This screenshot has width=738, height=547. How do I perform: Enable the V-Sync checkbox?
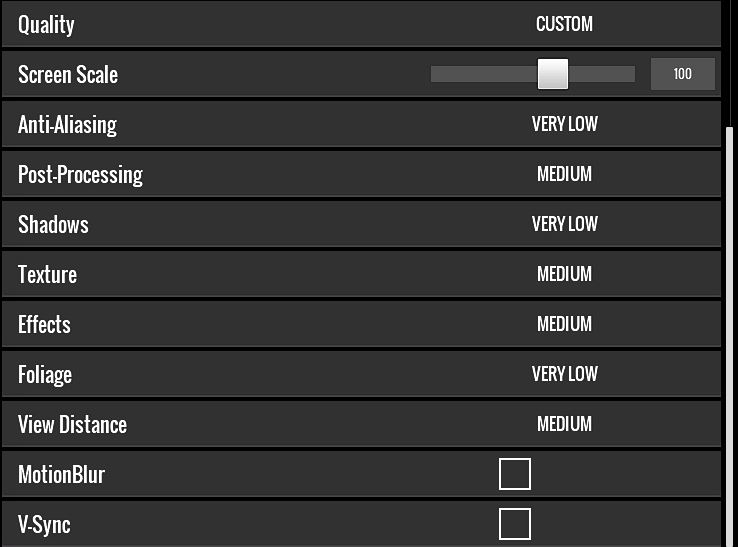click(514, 524)
